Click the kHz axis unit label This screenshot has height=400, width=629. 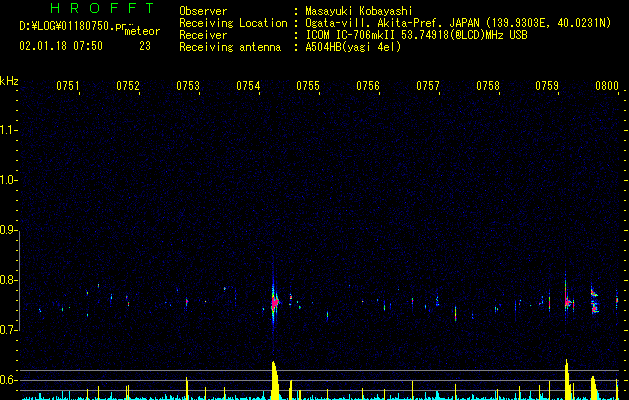tap(9, 81)
